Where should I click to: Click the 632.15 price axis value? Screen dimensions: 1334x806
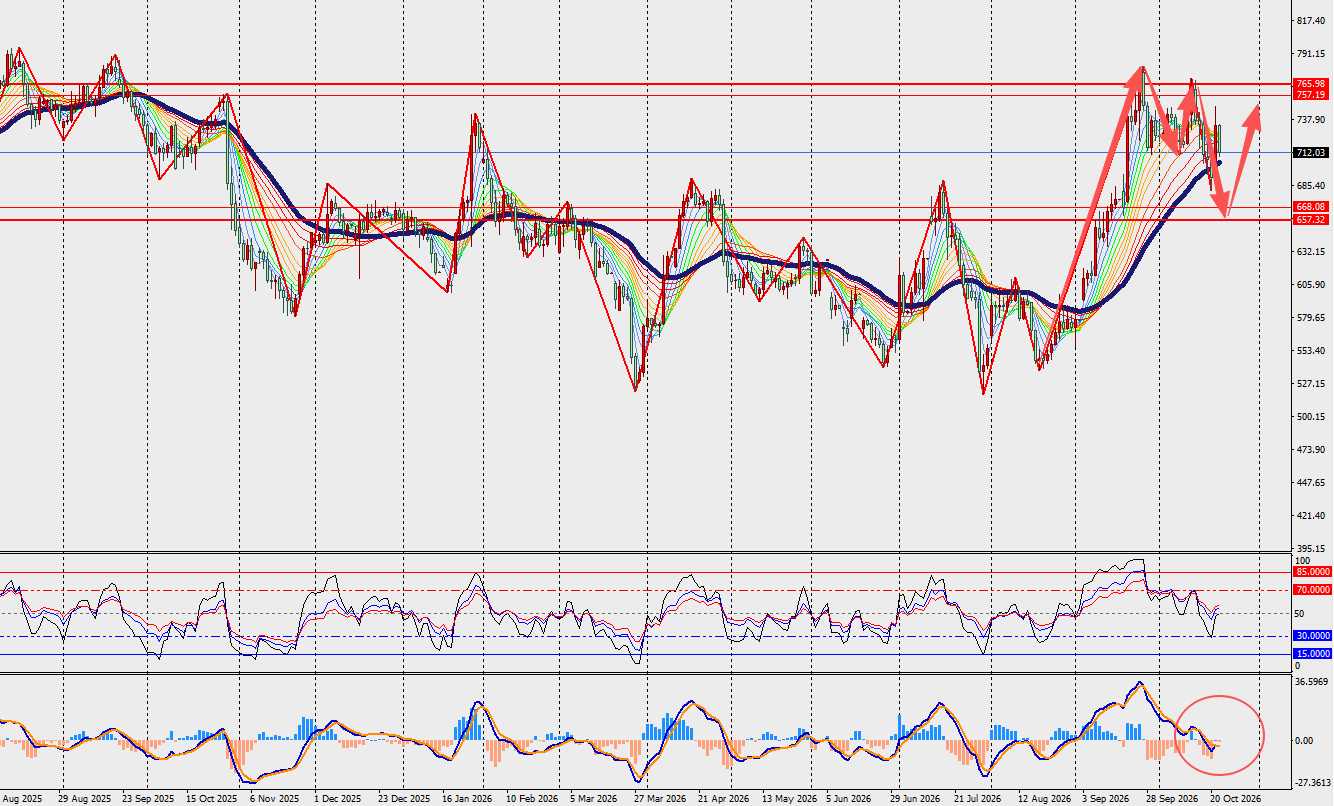click(x=1310, y=252)
